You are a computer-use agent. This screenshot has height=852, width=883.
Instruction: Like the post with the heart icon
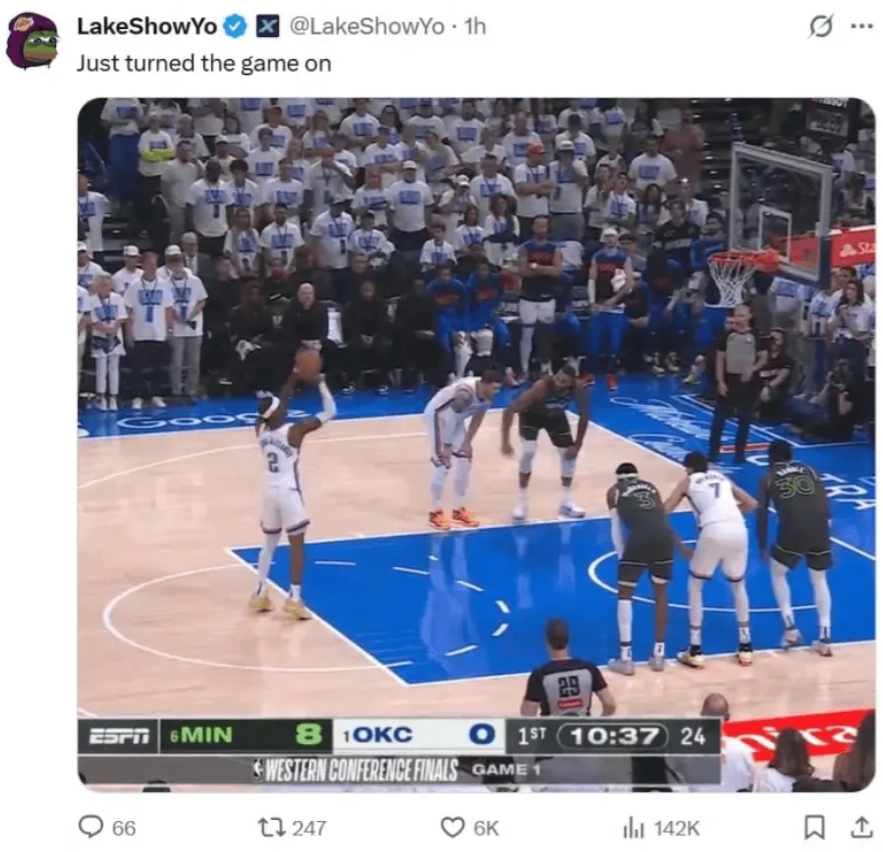[452, 827]
